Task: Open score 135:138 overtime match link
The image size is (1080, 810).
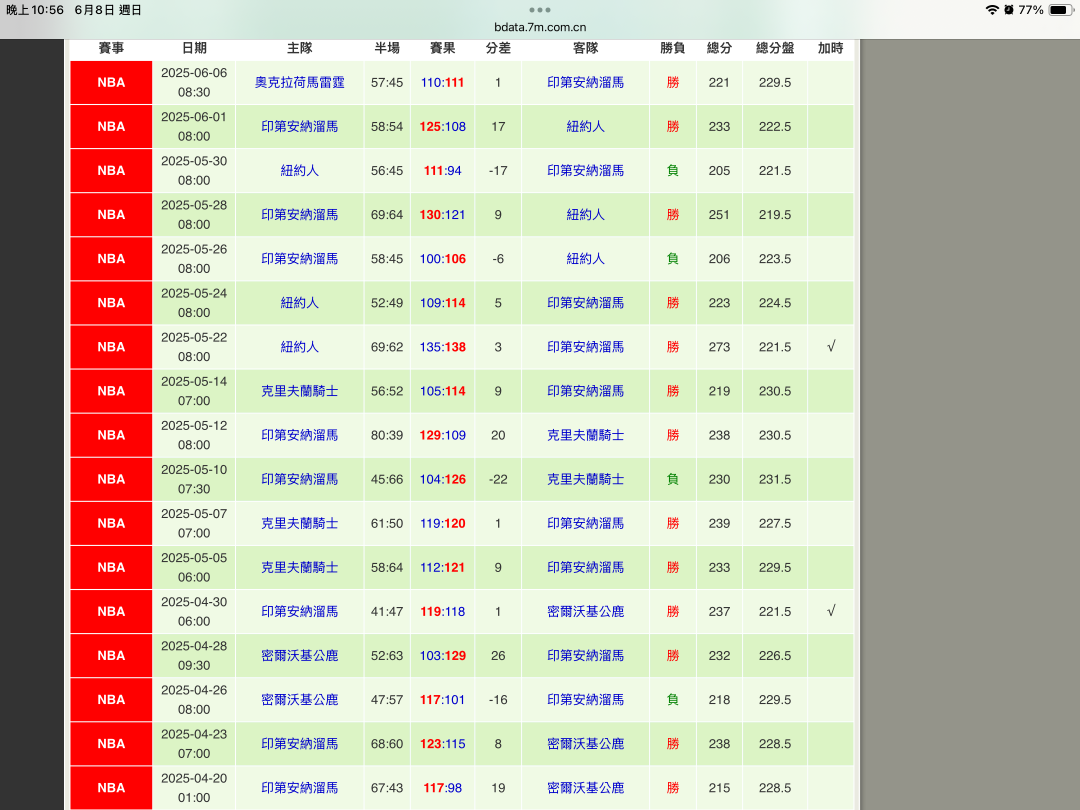Action: tap(442, 347)
